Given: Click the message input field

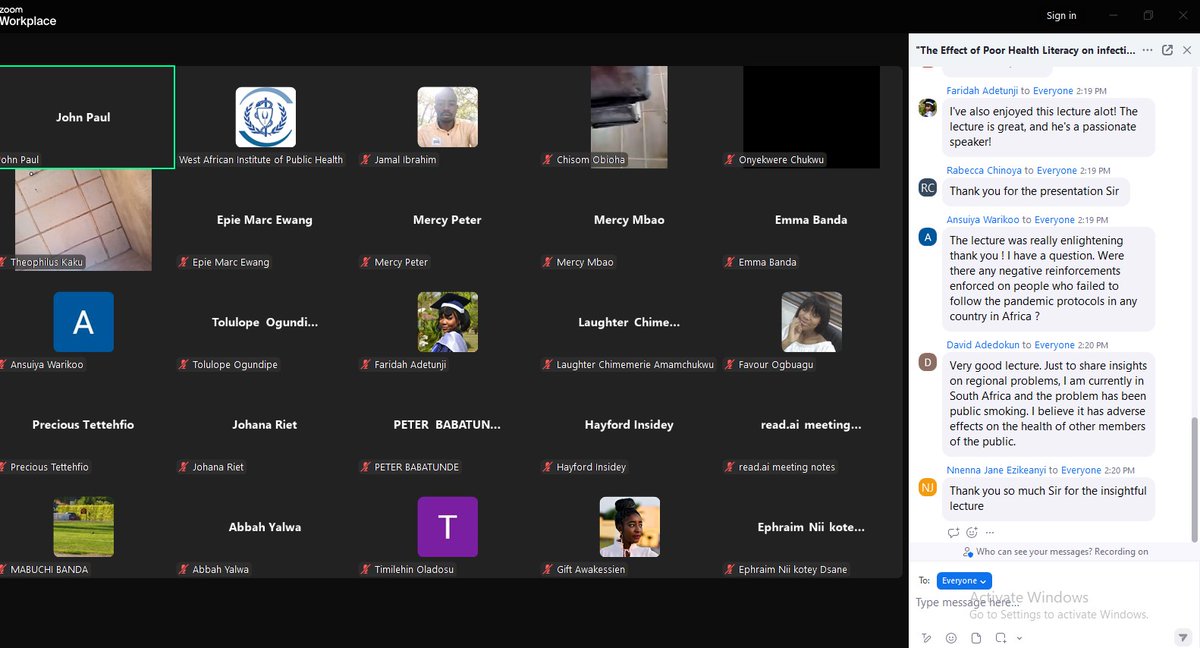Looking at the screenshot, I should (x=1054, y=603).
